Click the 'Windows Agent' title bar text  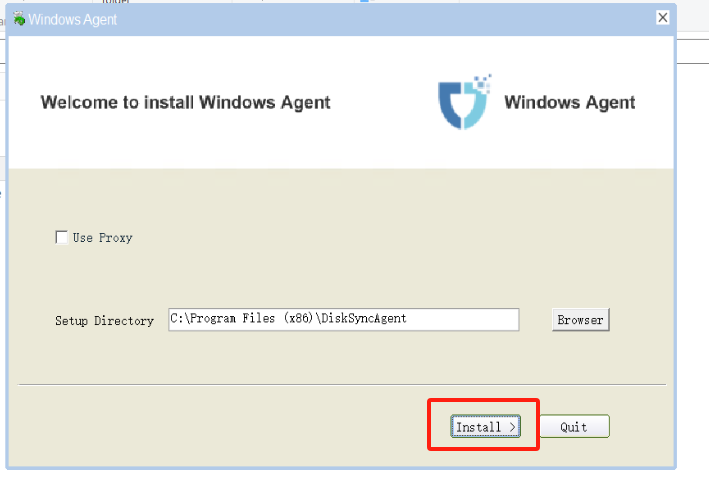point(72,19)
